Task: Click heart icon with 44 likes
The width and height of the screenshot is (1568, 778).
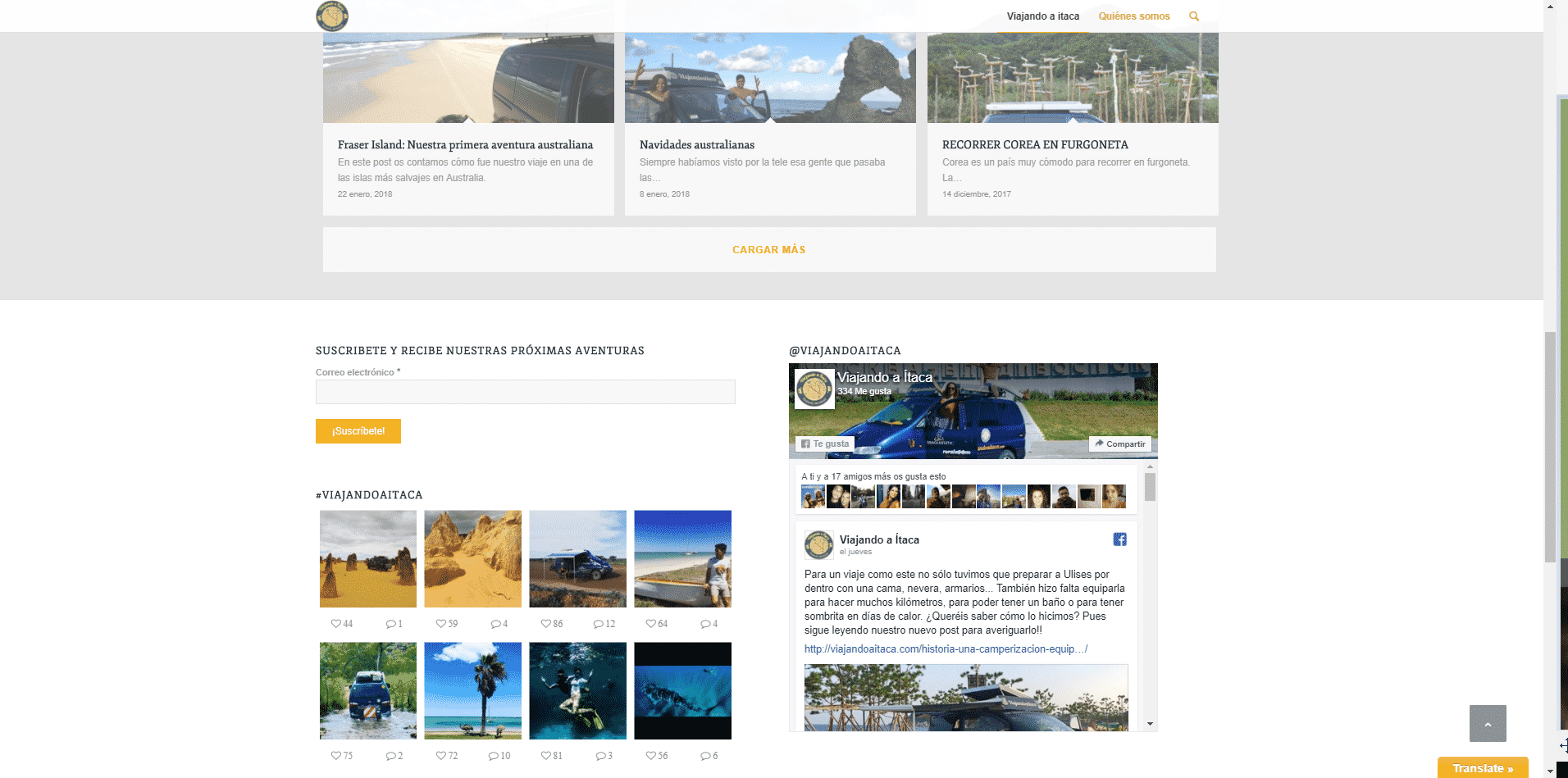Action: click(x=335, y=624)
